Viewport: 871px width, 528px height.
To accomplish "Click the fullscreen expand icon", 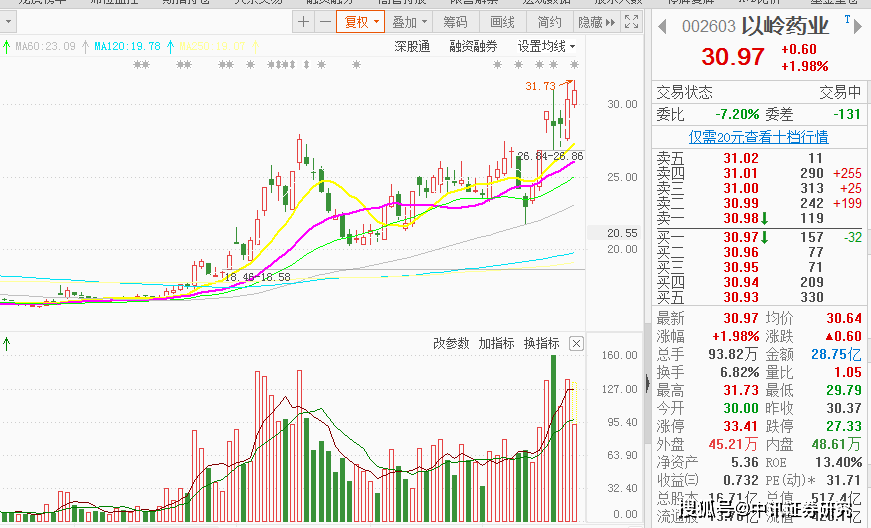I will click(632, 22).
